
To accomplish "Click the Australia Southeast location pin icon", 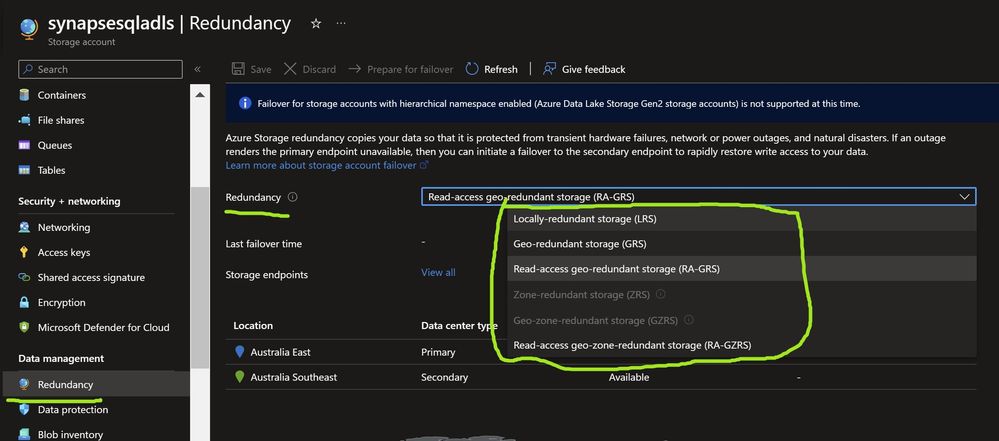I will 240,377.
